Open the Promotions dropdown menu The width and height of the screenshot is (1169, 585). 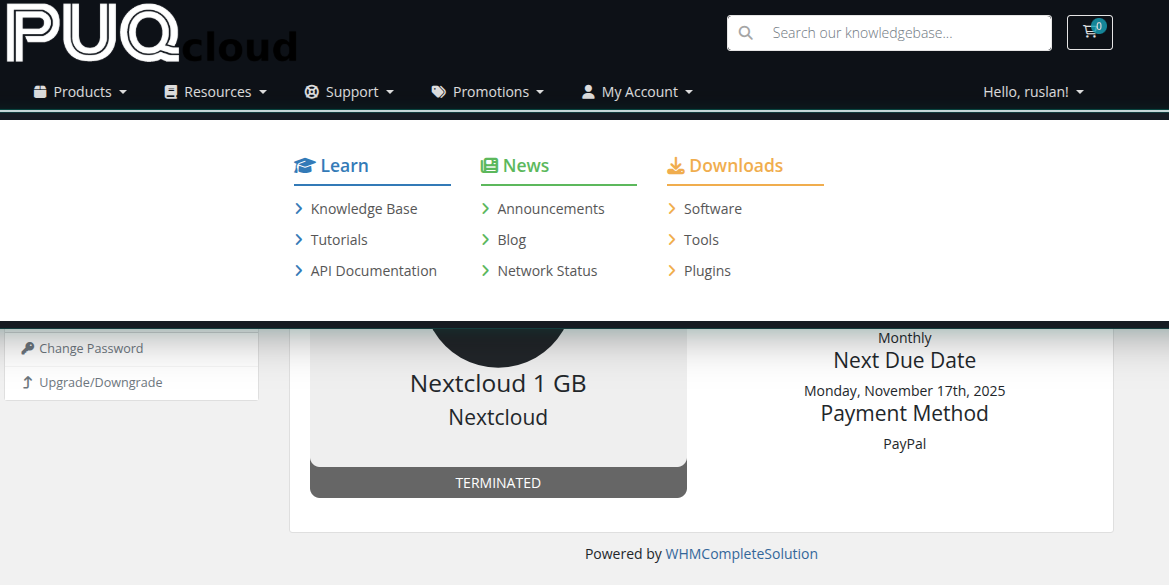[x=488, y=92]
